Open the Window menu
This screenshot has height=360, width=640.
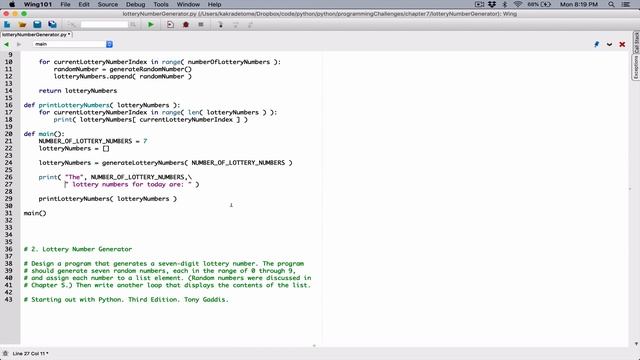[x=188, y=4]
